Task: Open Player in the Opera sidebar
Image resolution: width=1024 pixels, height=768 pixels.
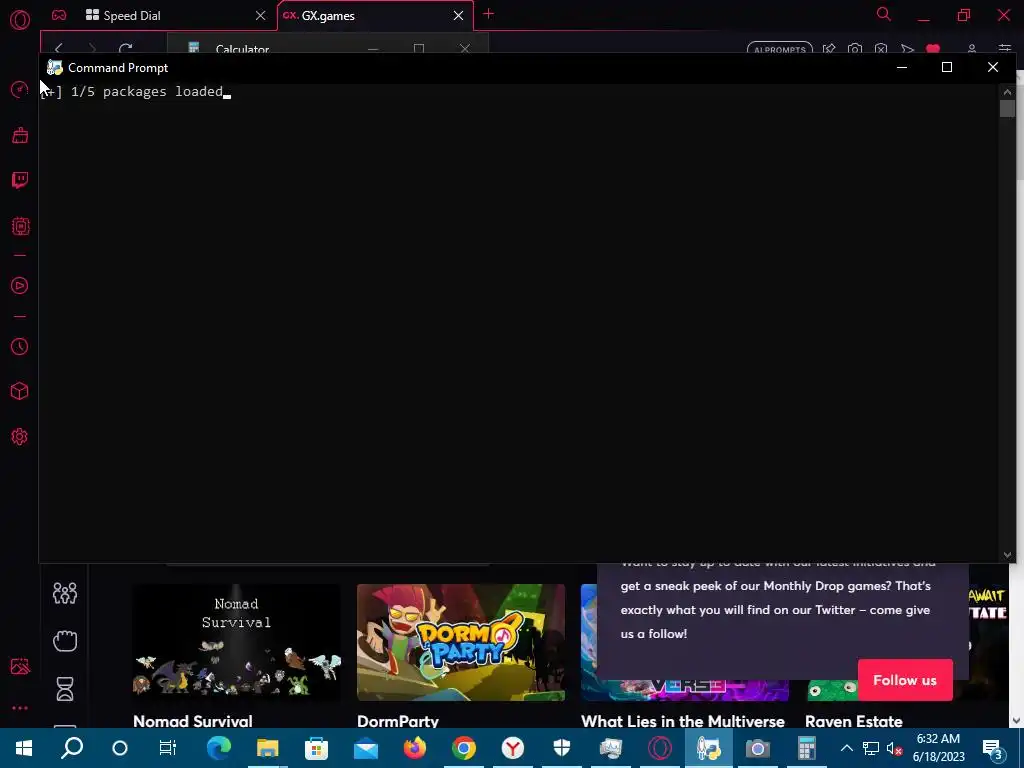Action: (20, 285)
